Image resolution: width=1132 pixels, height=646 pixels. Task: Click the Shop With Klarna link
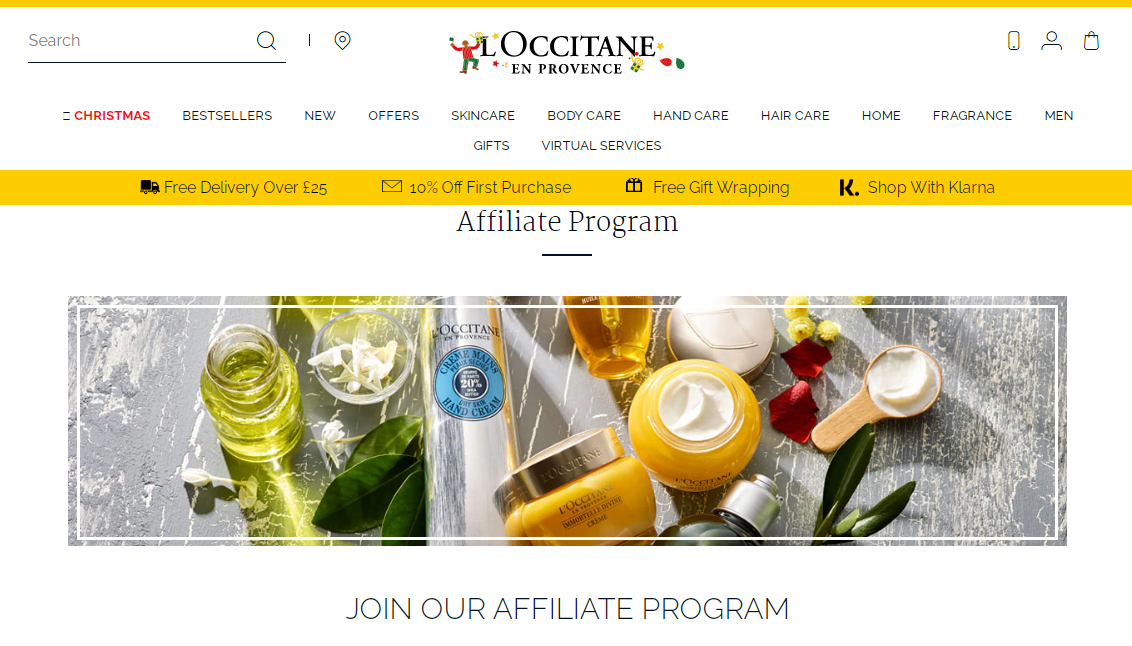point(931,188)
